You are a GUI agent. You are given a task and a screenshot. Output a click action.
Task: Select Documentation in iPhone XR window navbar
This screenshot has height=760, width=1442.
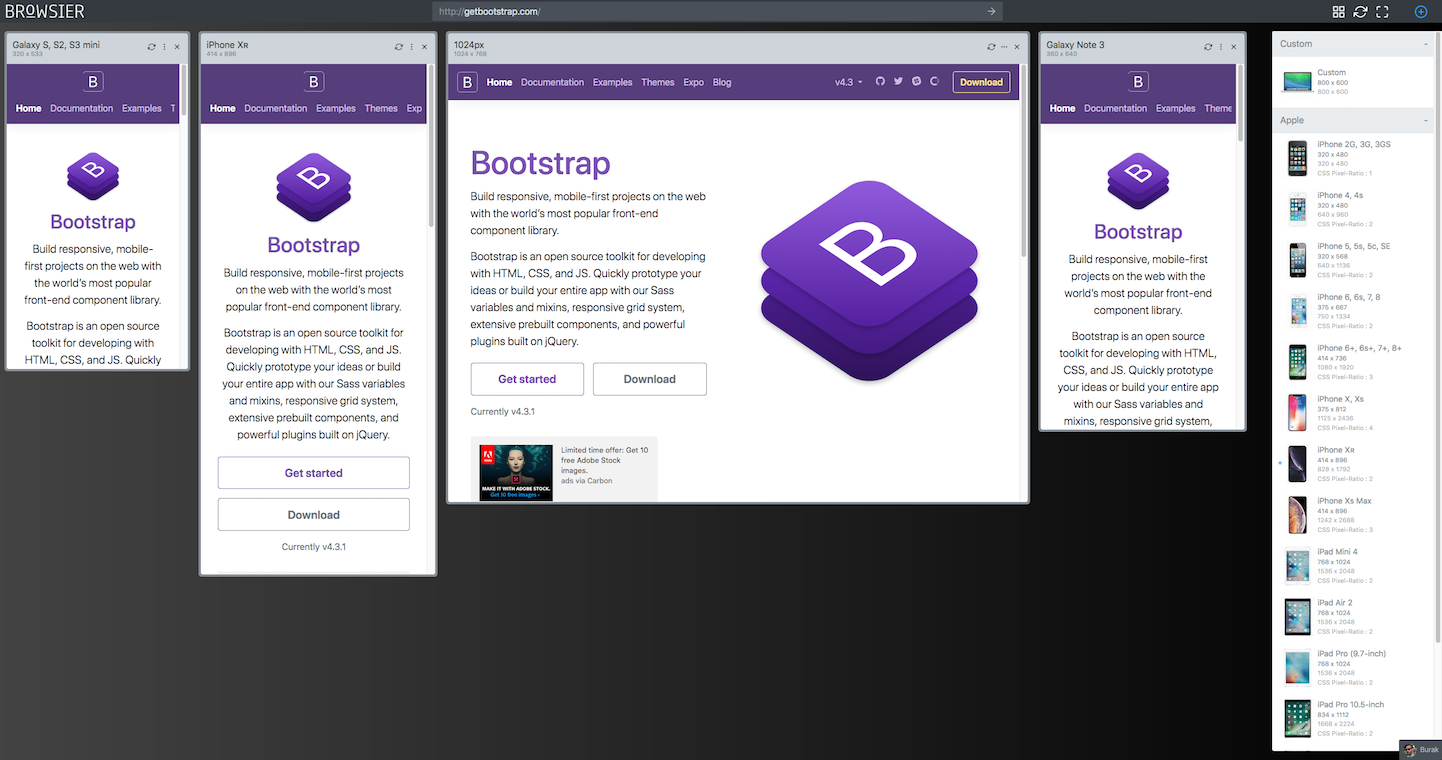[x=275, y=108]
